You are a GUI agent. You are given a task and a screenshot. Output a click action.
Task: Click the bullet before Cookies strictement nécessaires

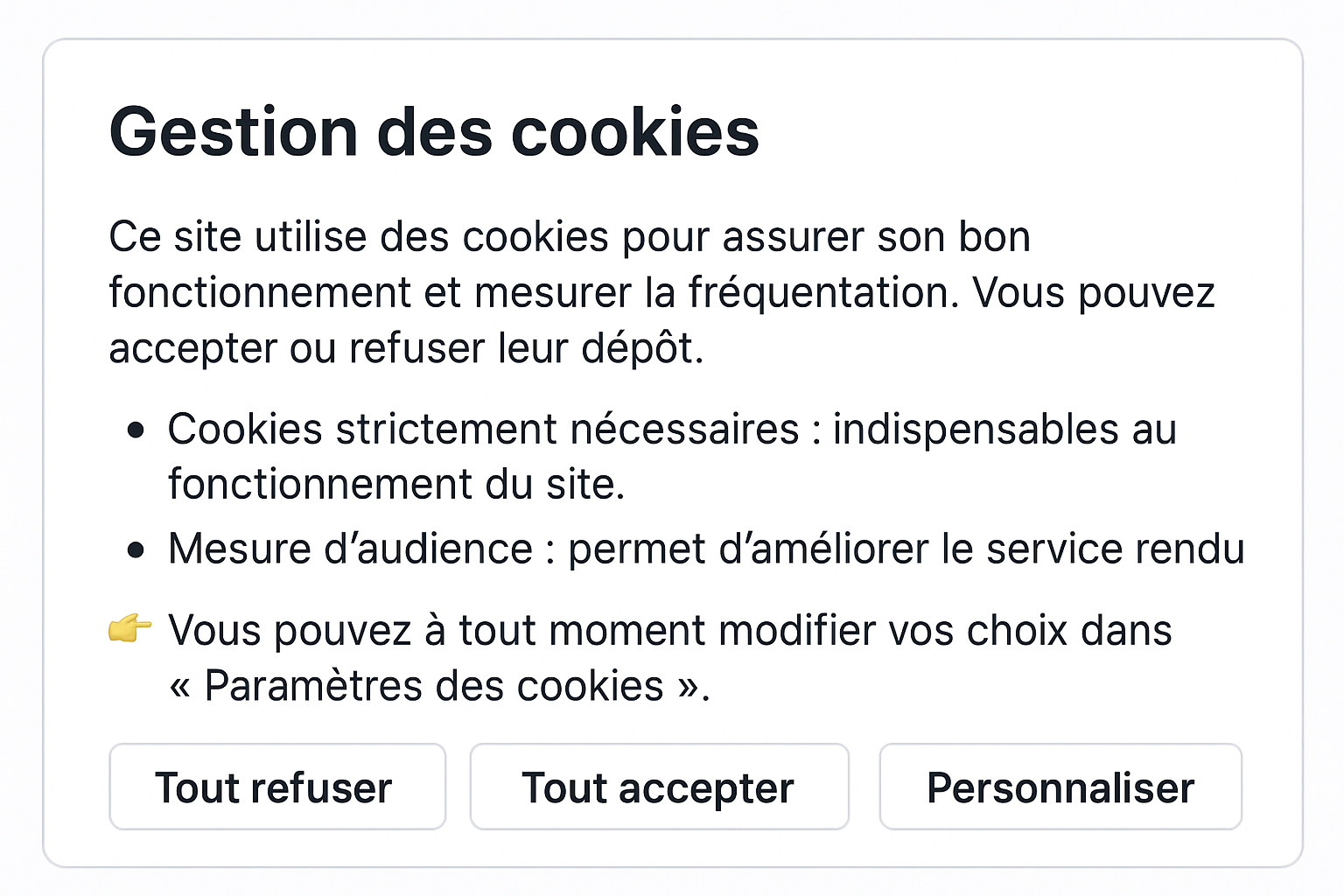(x=136, y=430)
